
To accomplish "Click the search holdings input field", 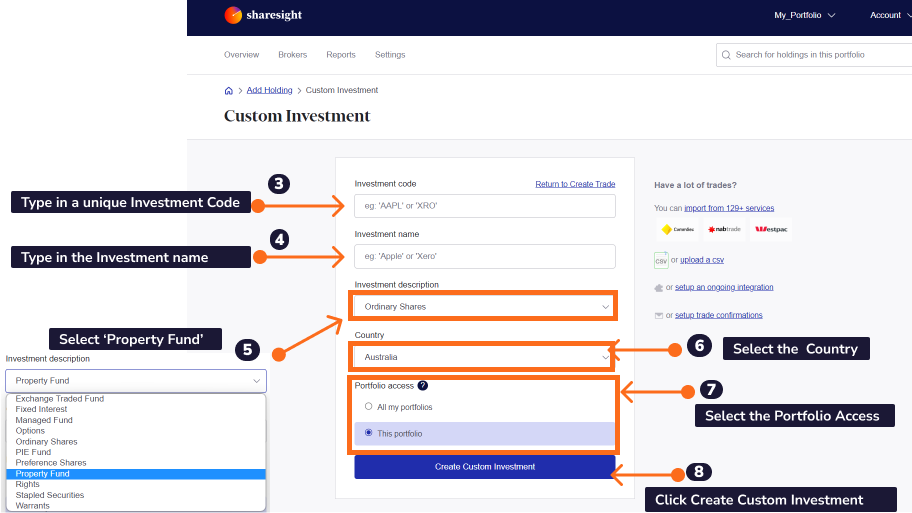I will pyautogui.click(x=814, y=55).
